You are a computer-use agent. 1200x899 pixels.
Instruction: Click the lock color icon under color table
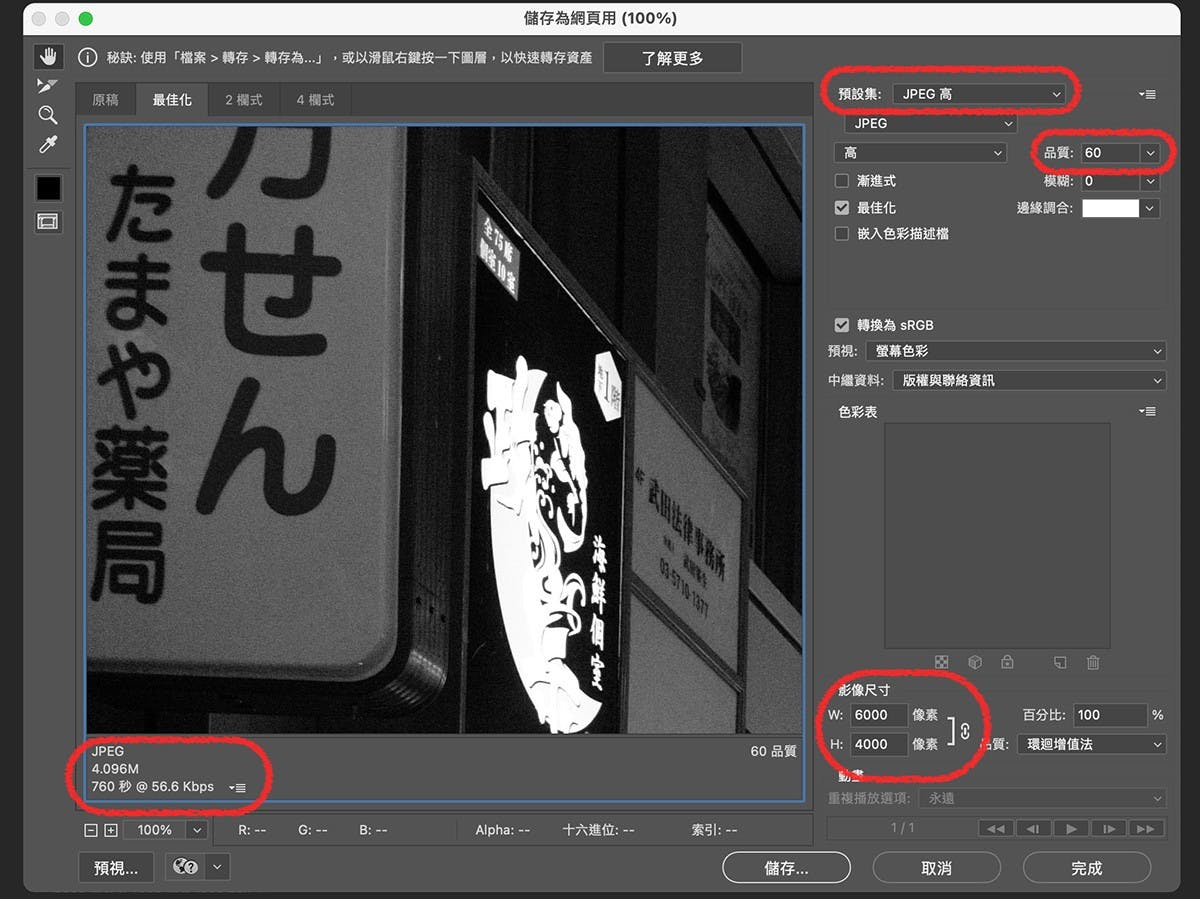[x=1007, y=662]
